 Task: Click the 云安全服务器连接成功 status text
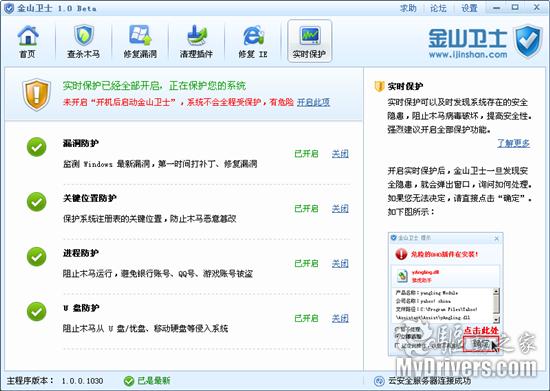click(430, 381)
